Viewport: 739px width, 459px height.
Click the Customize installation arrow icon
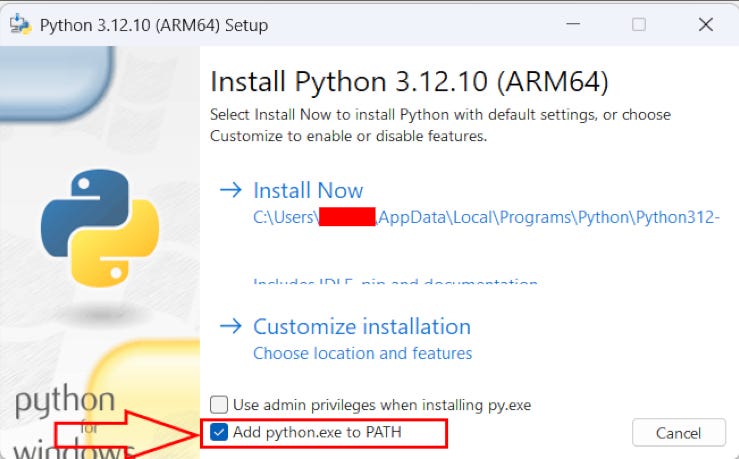[231, 326]
